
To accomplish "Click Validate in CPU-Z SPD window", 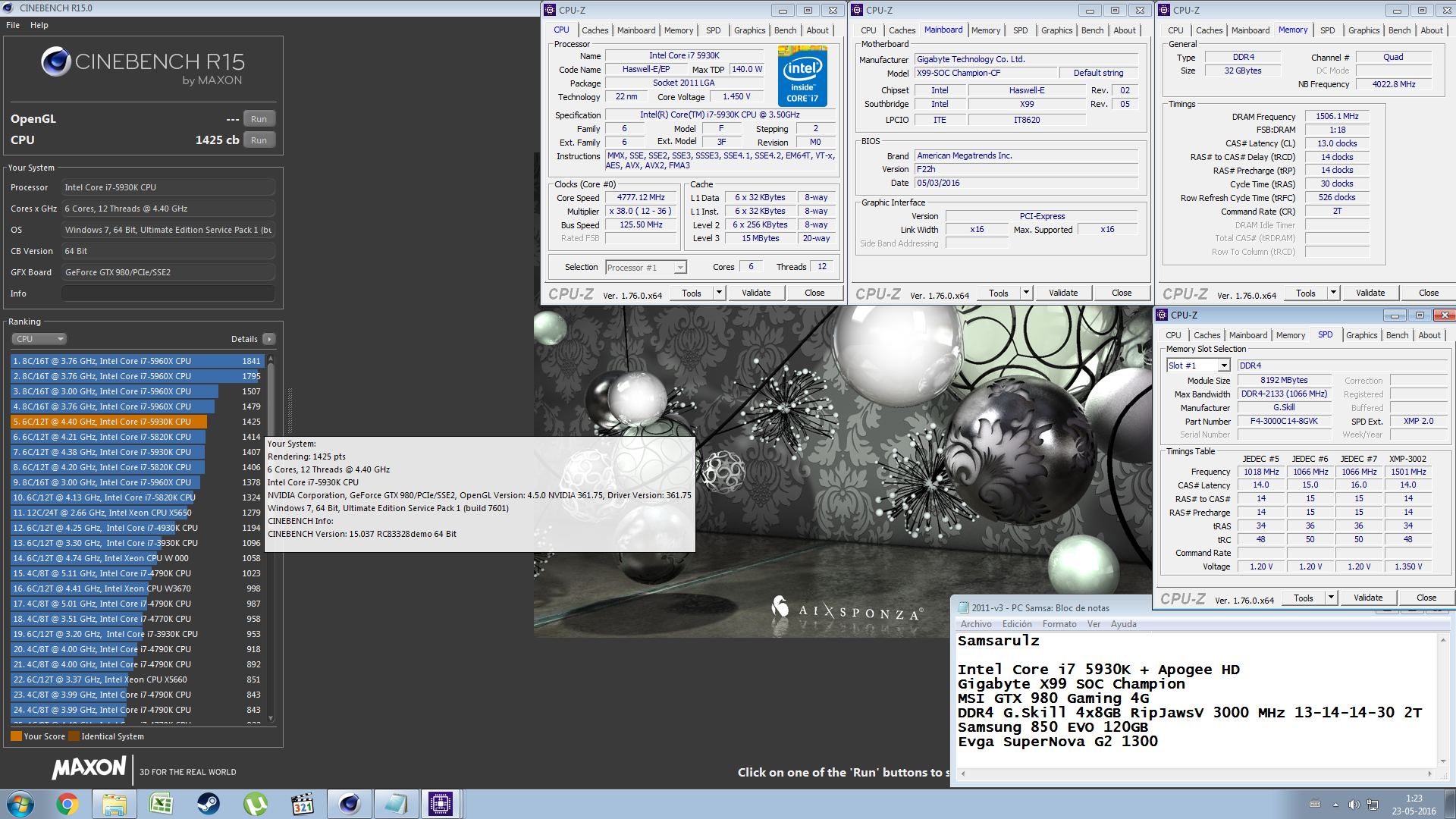I will pos(1368,598).
